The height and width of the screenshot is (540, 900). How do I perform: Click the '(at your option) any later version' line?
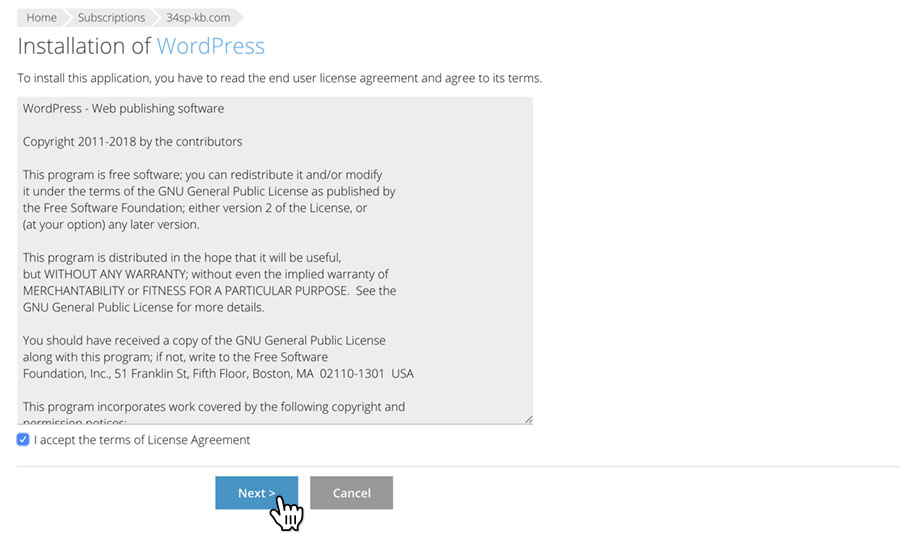tap(111, 224)
